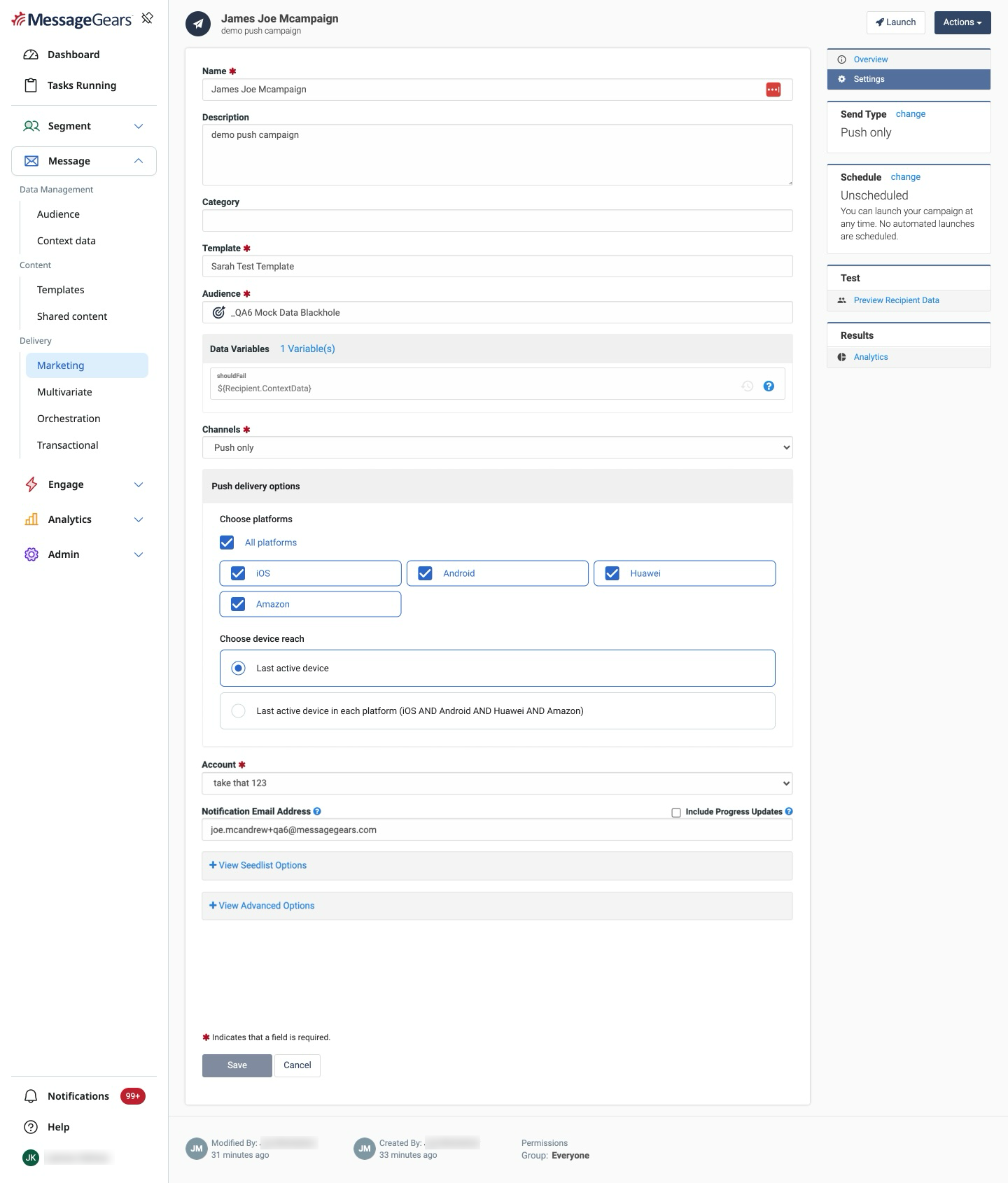This screenshot has width=1008, height=1183.
Task: Enable Include Progress Updates checkbox
Action: coord(676,813)
